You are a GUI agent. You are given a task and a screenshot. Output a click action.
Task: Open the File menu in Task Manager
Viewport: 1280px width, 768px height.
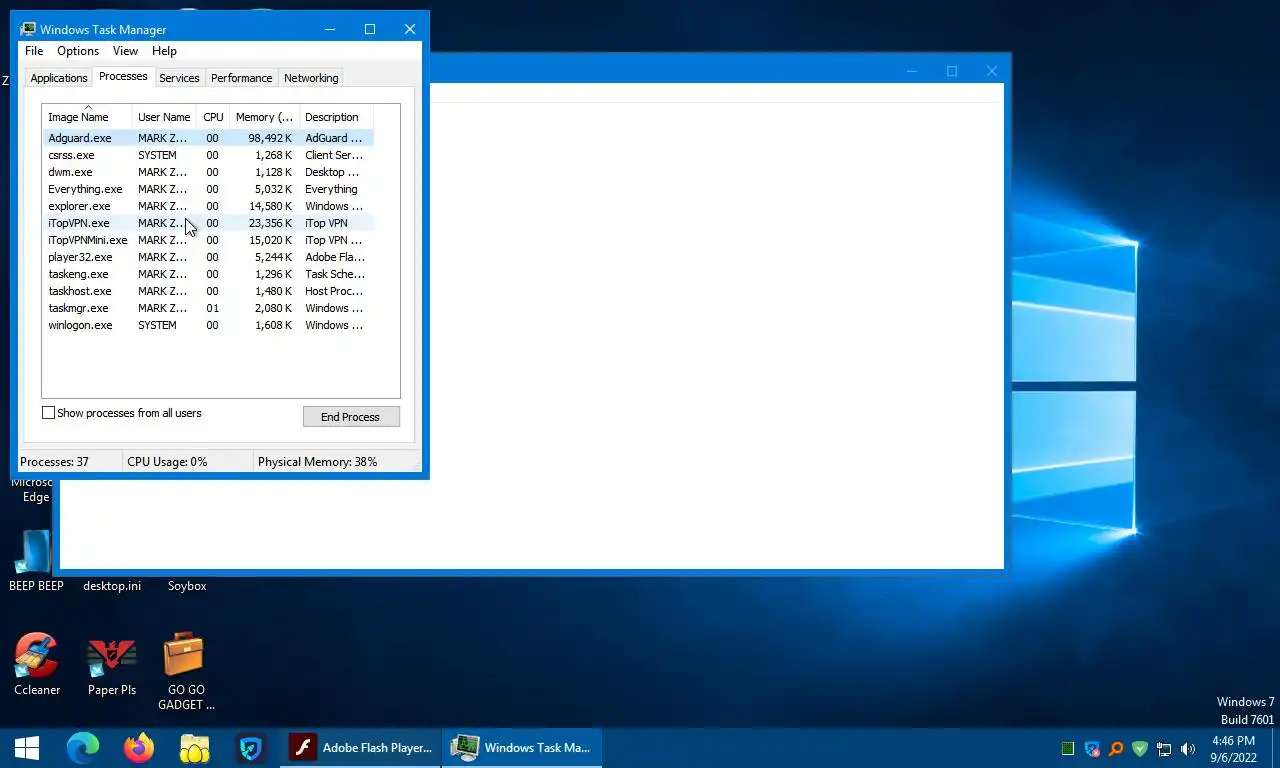tap(34, 51)
